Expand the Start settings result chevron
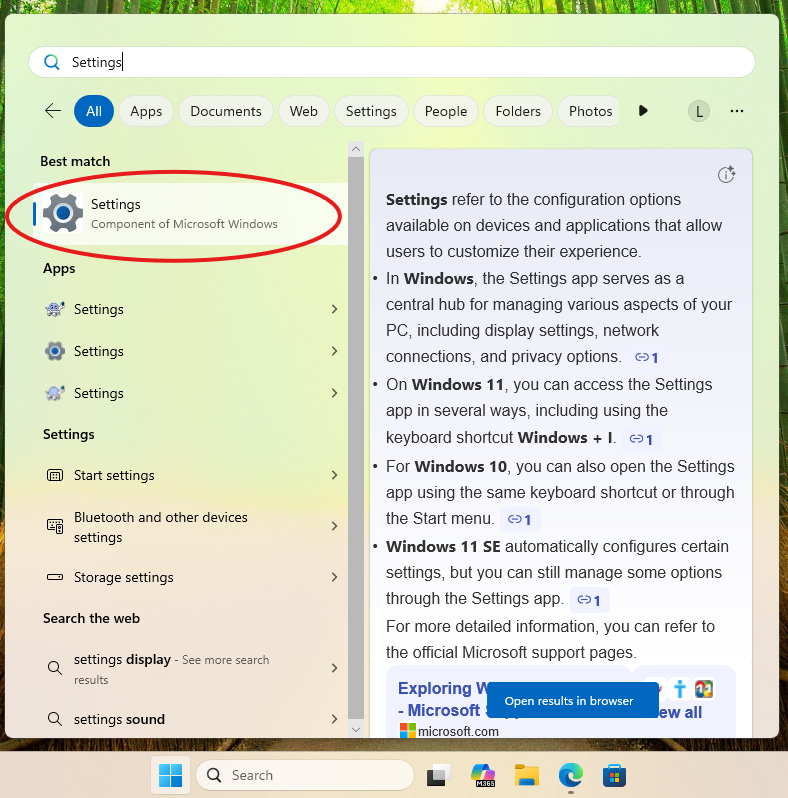This screenshot has height=798, width=788. [x=334, y=476]
